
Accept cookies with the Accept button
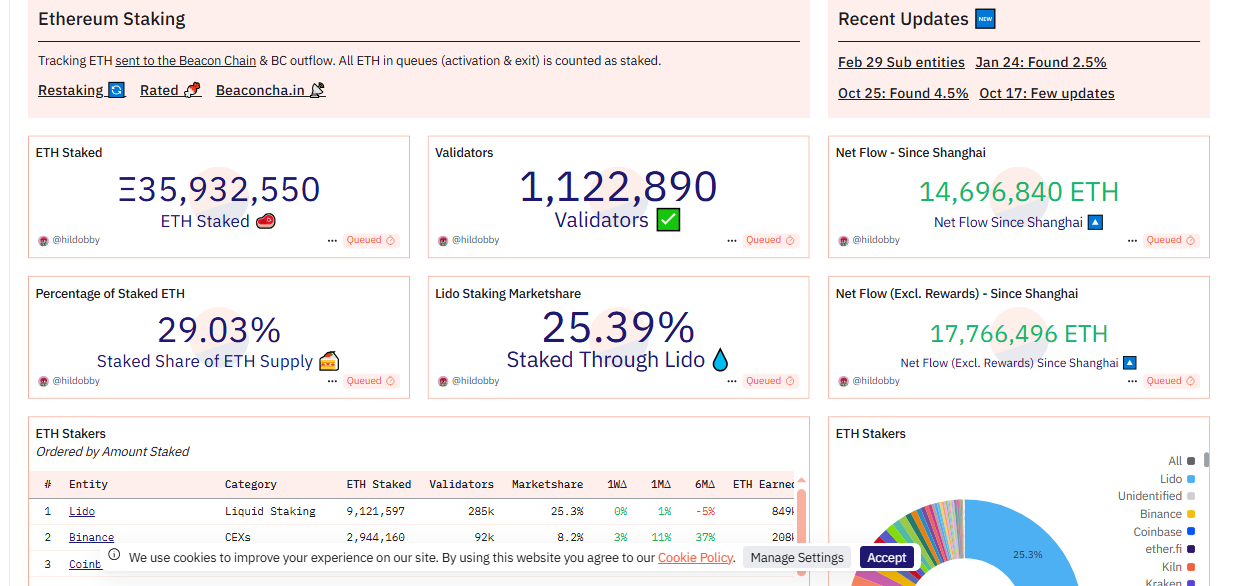coord(887,557)
